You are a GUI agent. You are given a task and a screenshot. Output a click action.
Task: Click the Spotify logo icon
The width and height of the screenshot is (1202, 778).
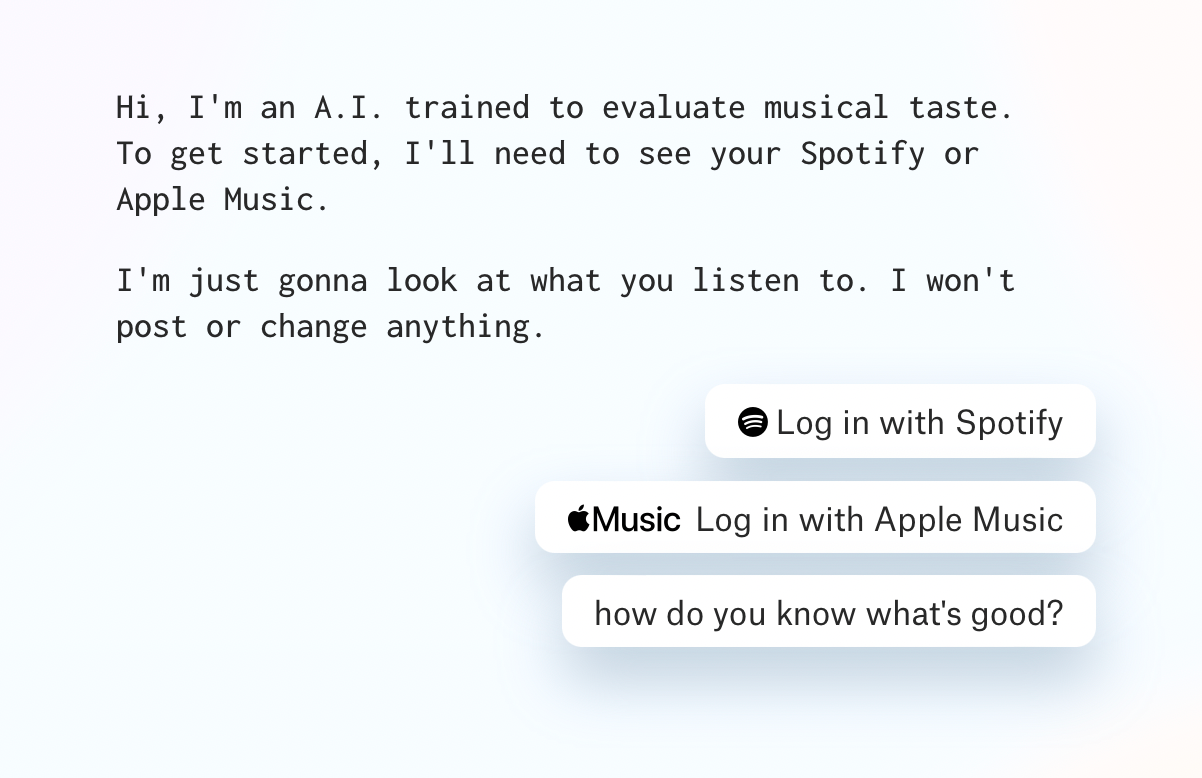point(752,422)
